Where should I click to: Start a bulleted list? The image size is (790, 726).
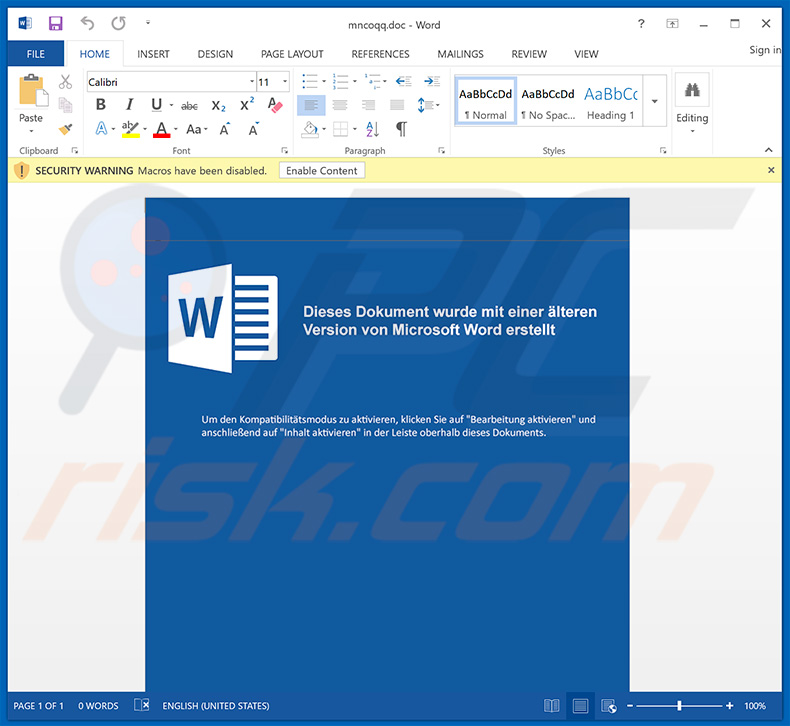[309, 81]
